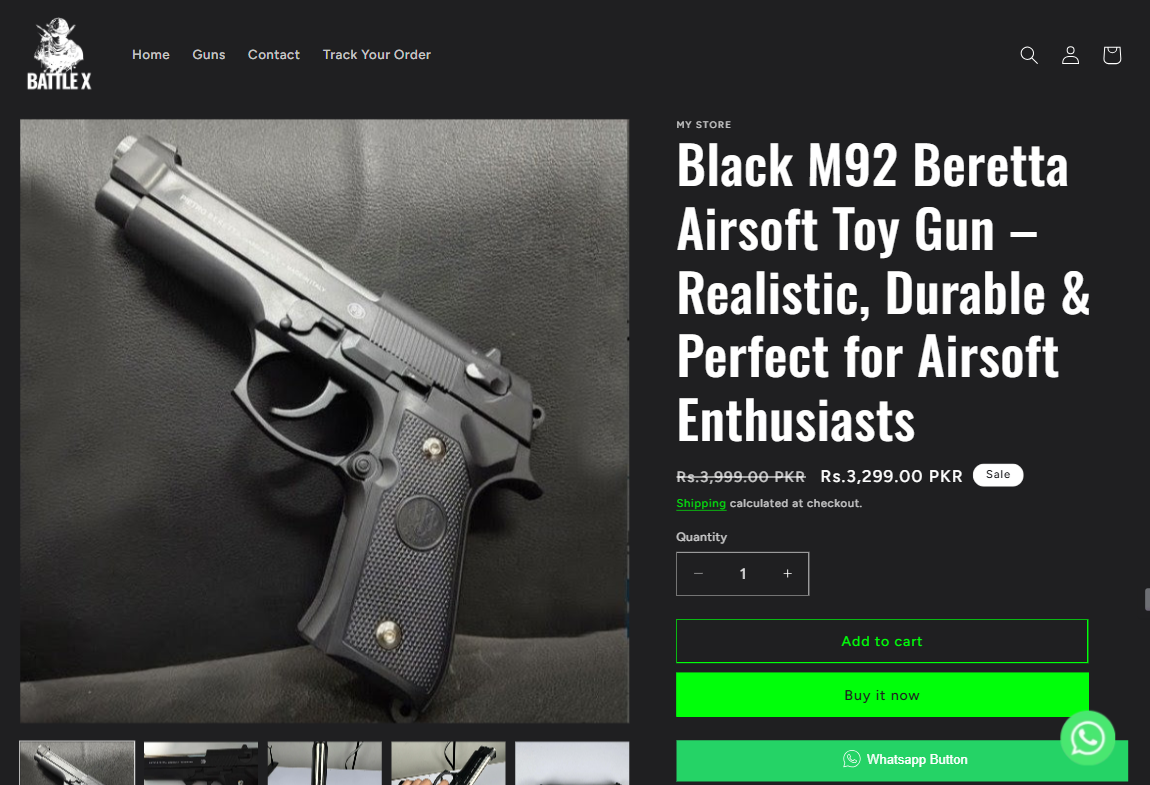Open the shopping cart icon

(x=1112, y=55)
